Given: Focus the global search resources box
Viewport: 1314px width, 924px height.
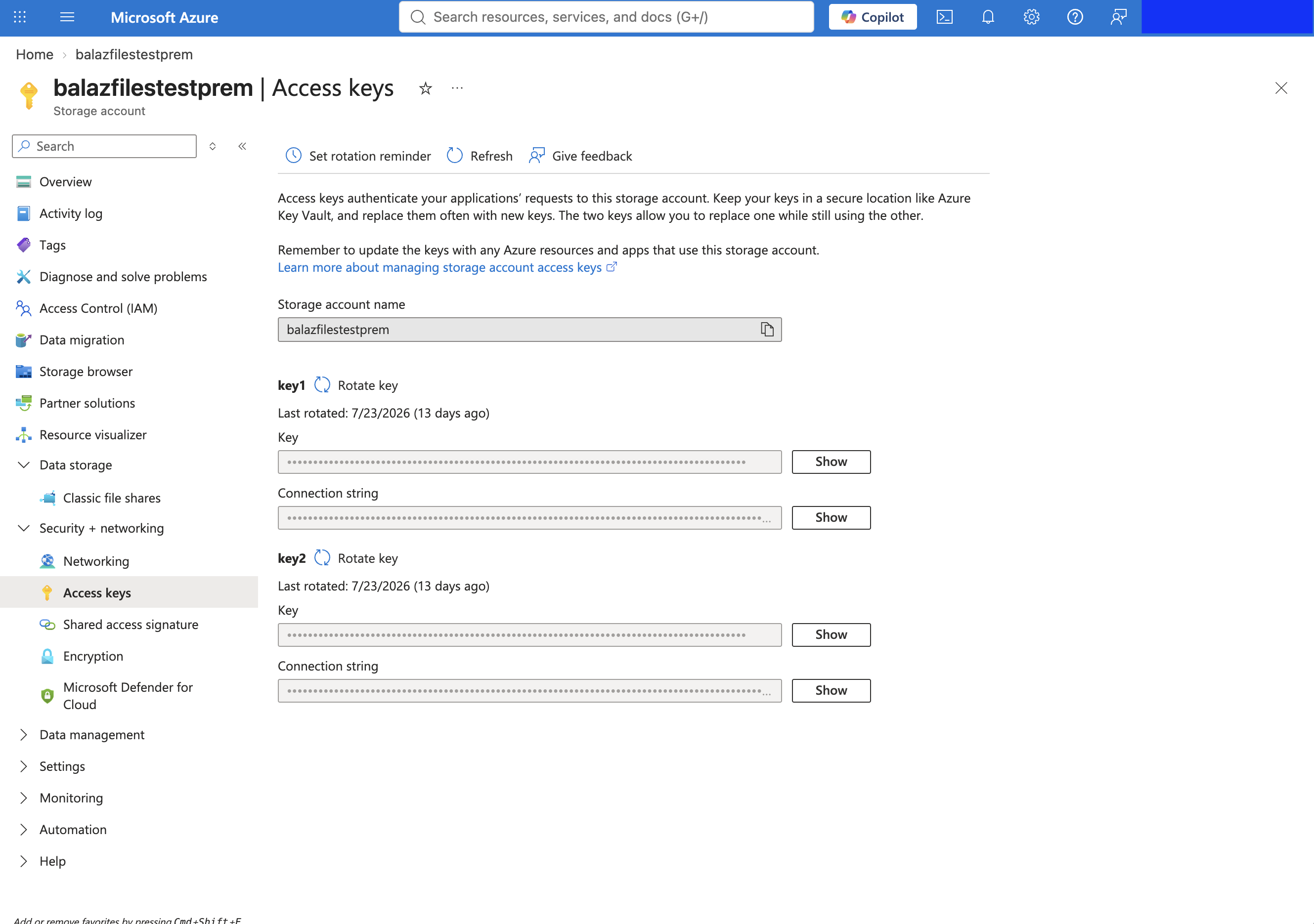Looking at the screenshot, I should pos(606,17).
